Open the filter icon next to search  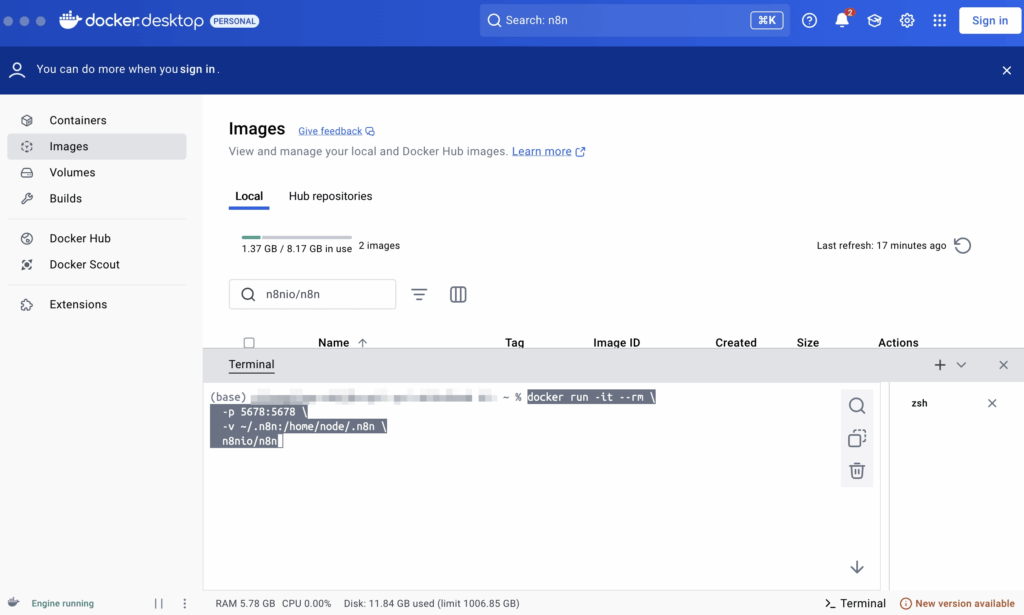click(419, 294)
